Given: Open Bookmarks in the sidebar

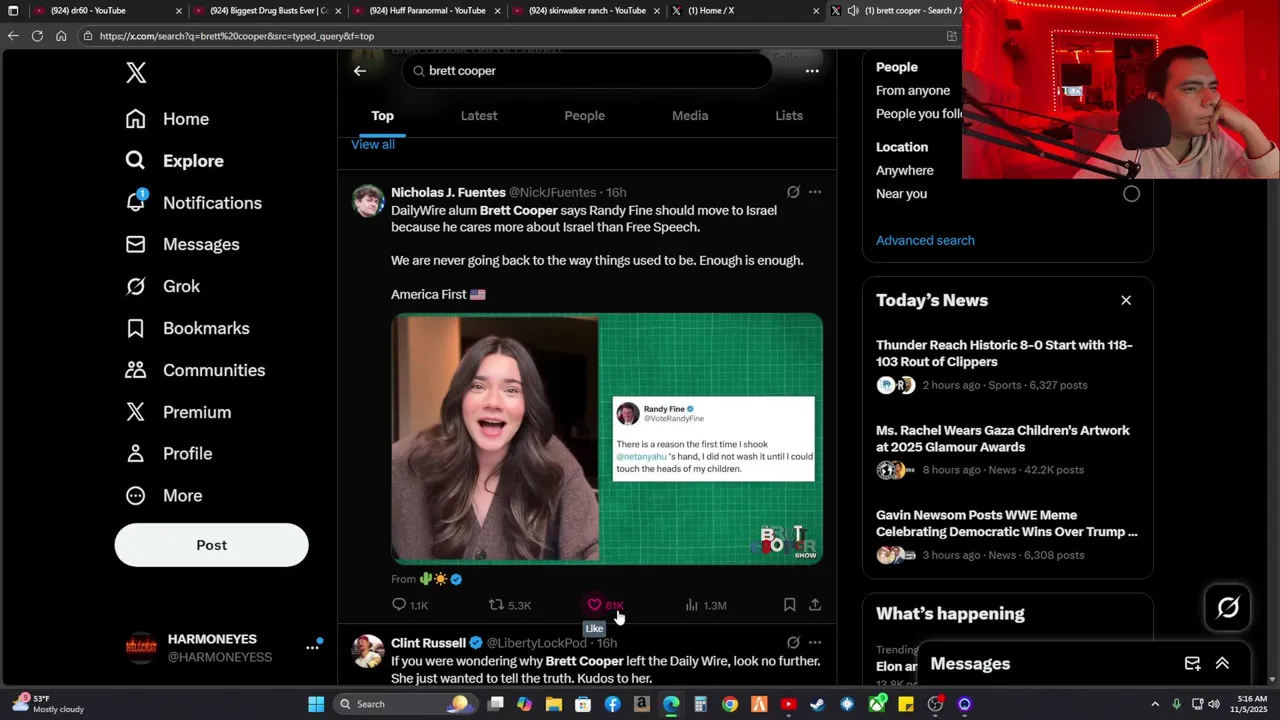Looking at the screenshot, I should point(187,329).
